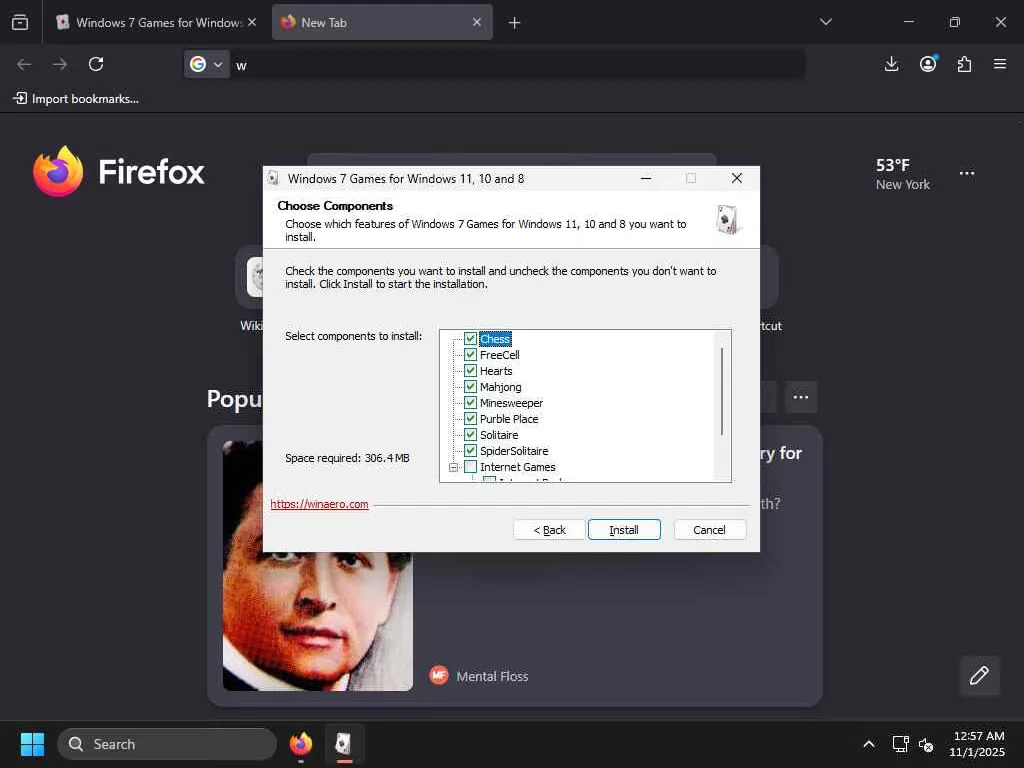Open Firefox View sidebar icon
This screenshot has width=1024, height=768.
tap(20, 23)
